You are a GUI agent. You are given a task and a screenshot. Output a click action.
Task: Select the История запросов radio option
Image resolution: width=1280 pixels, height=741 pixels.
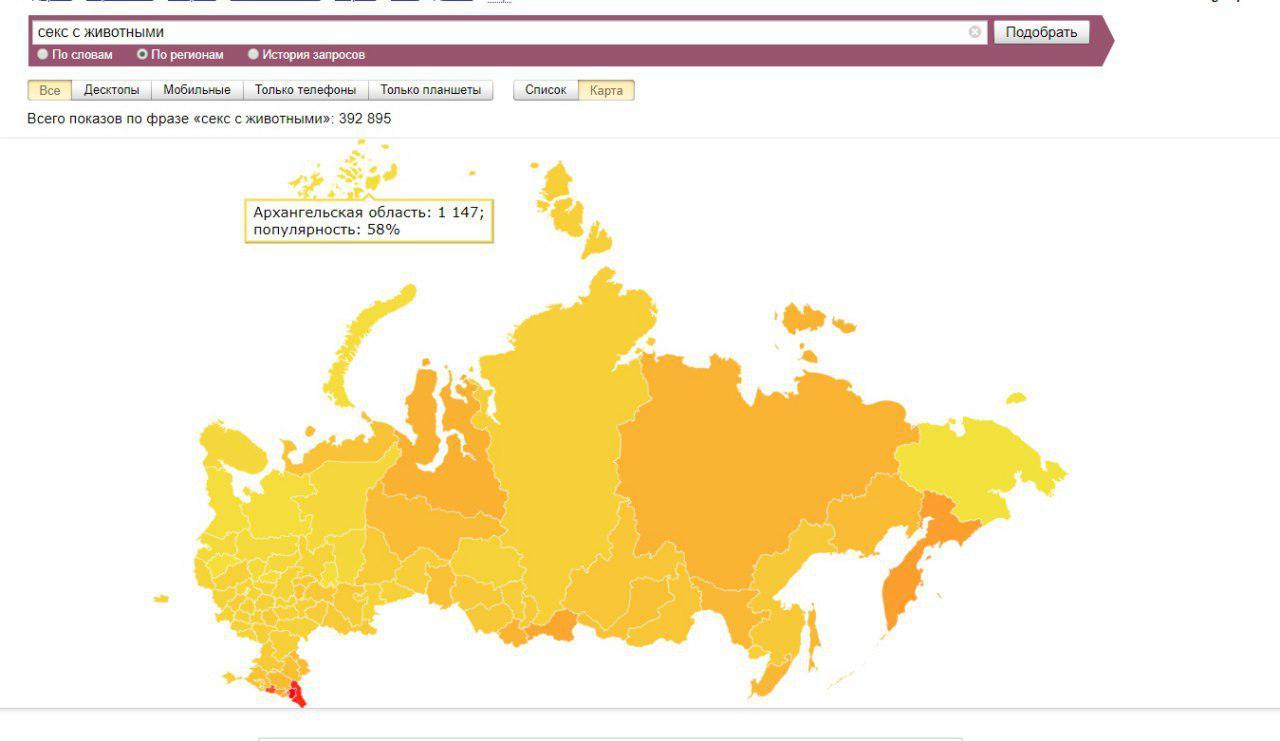(306, 55)
